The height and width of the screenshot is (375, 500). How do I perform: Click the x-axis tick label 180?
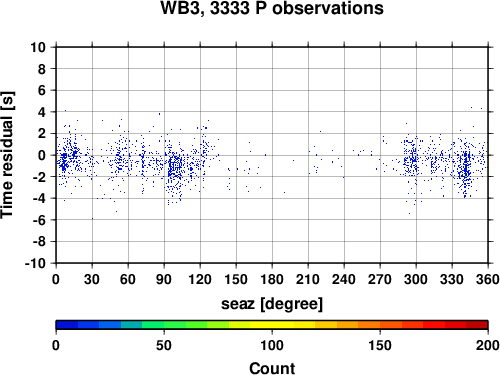(x=272, y=279)
